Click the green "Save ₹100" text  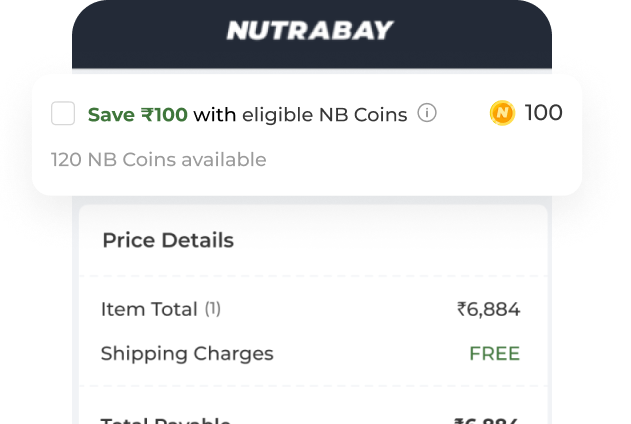[138, 114]
